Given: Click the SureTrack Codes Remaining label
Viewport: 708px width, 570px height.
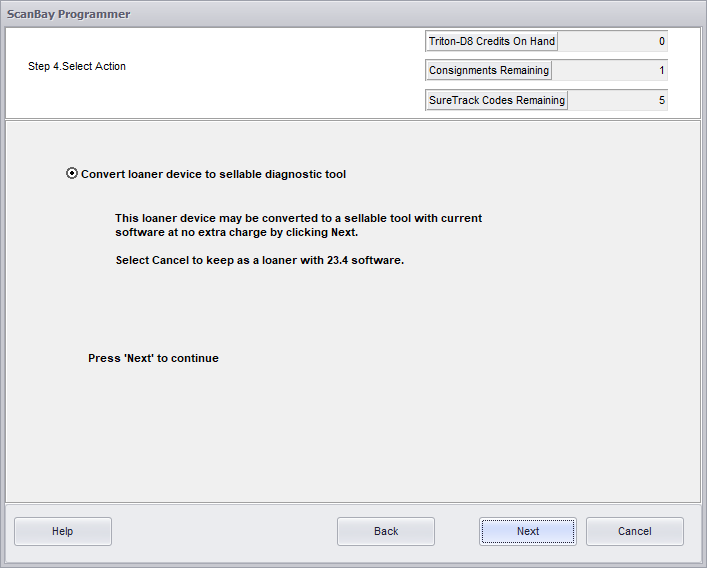Looking at the screenshot, I should coord(496,100).
